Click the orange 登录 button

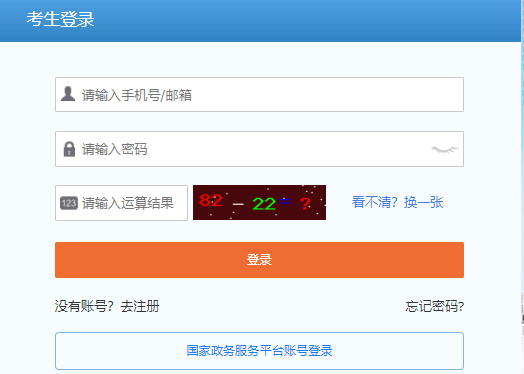pos(259,260)
